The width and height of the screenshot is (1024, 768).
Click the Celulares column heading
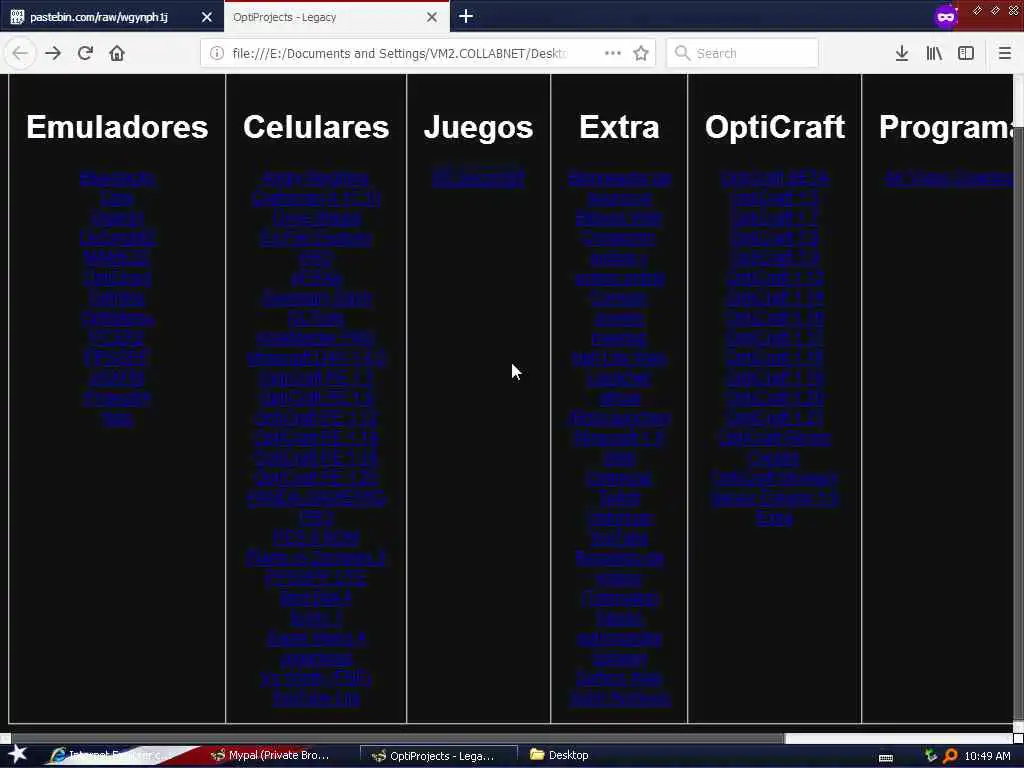pyautogui.click(x=316, y=127)
